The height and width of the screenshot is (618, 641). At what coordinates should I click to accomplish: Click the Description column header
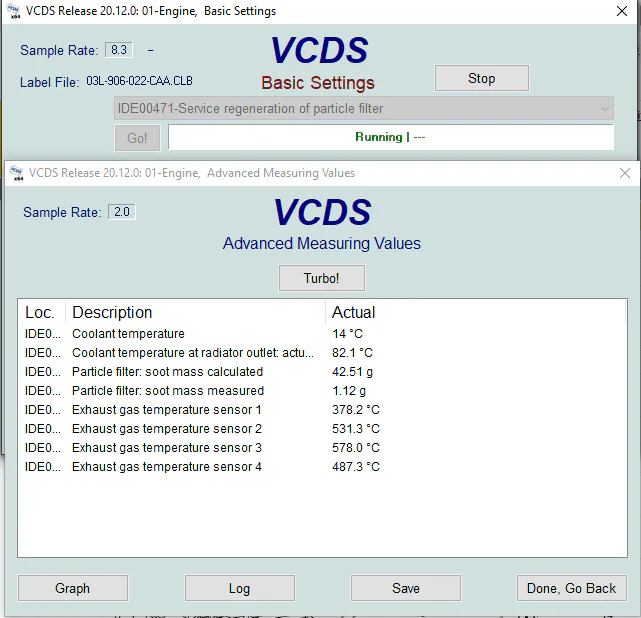[x=112, y=313]
